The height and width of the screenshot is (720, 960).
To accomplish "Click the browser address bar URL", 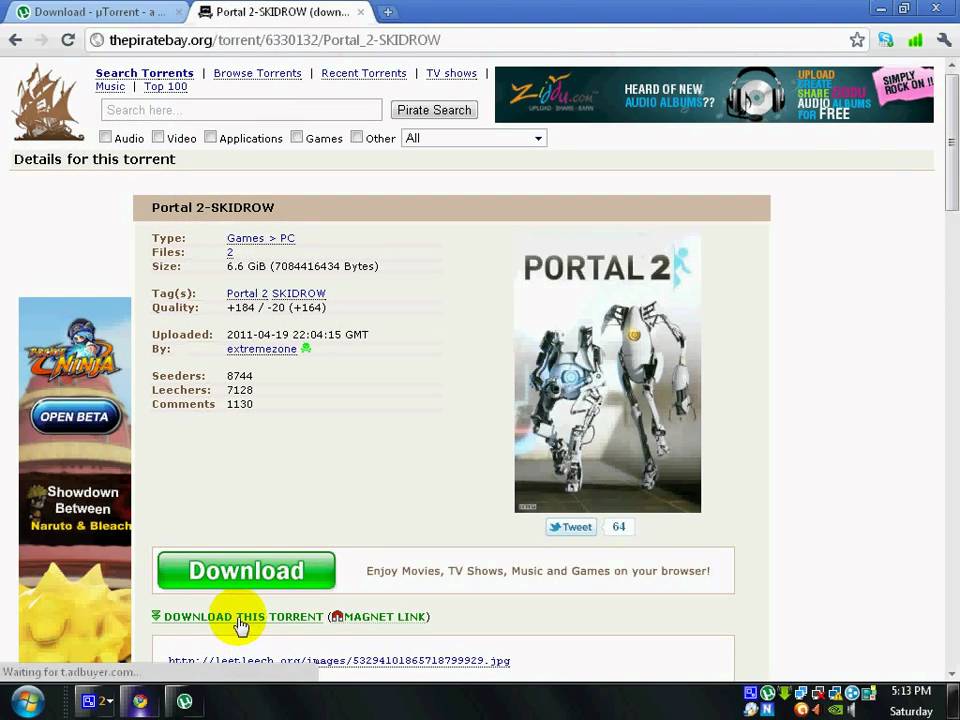I will click(x=274, y=40).
